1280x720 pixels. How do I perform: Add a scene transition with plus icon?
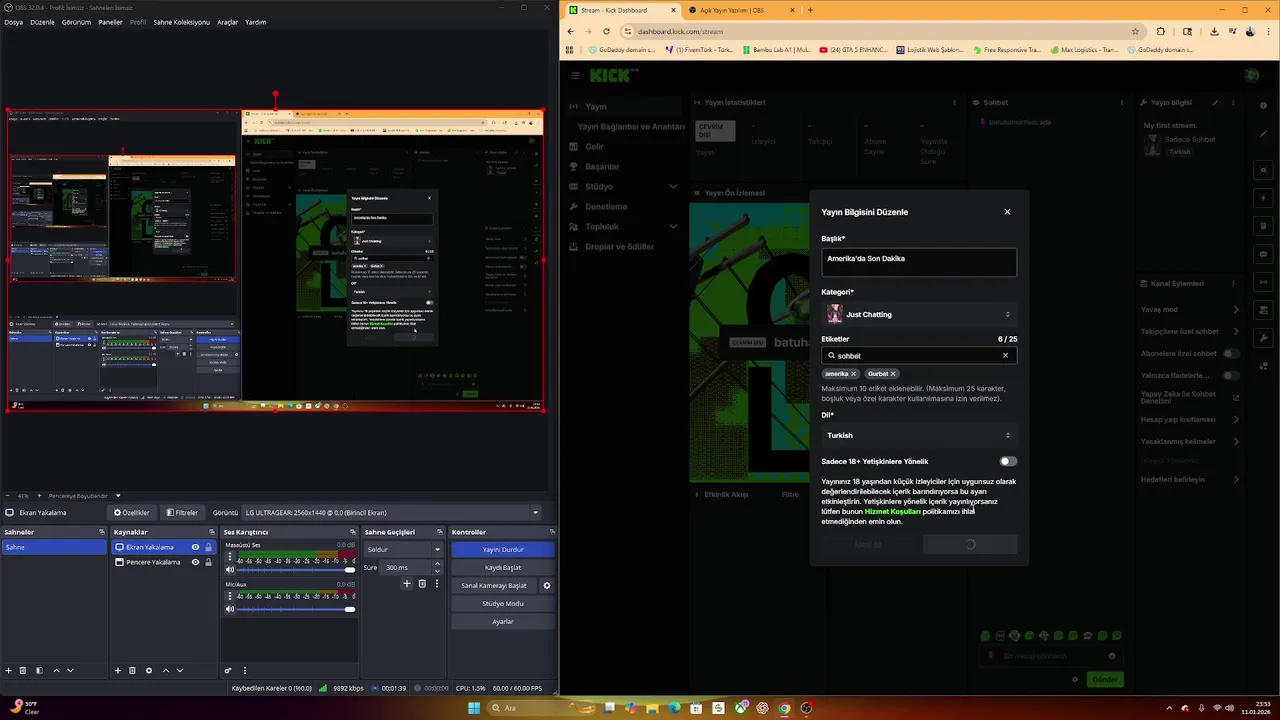(406, 584)
